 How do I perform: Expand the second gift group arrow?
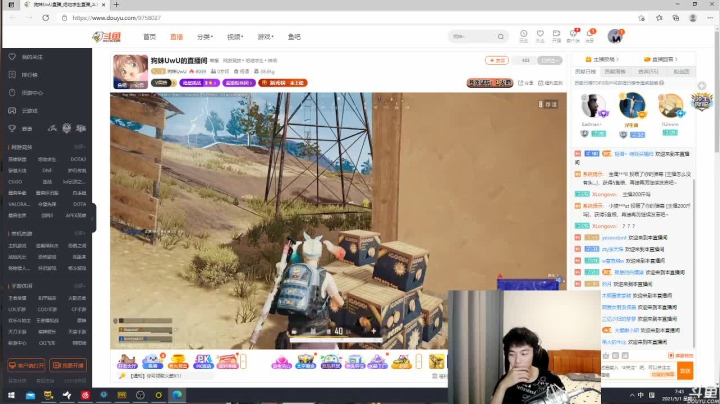click(x=419, y=361)
